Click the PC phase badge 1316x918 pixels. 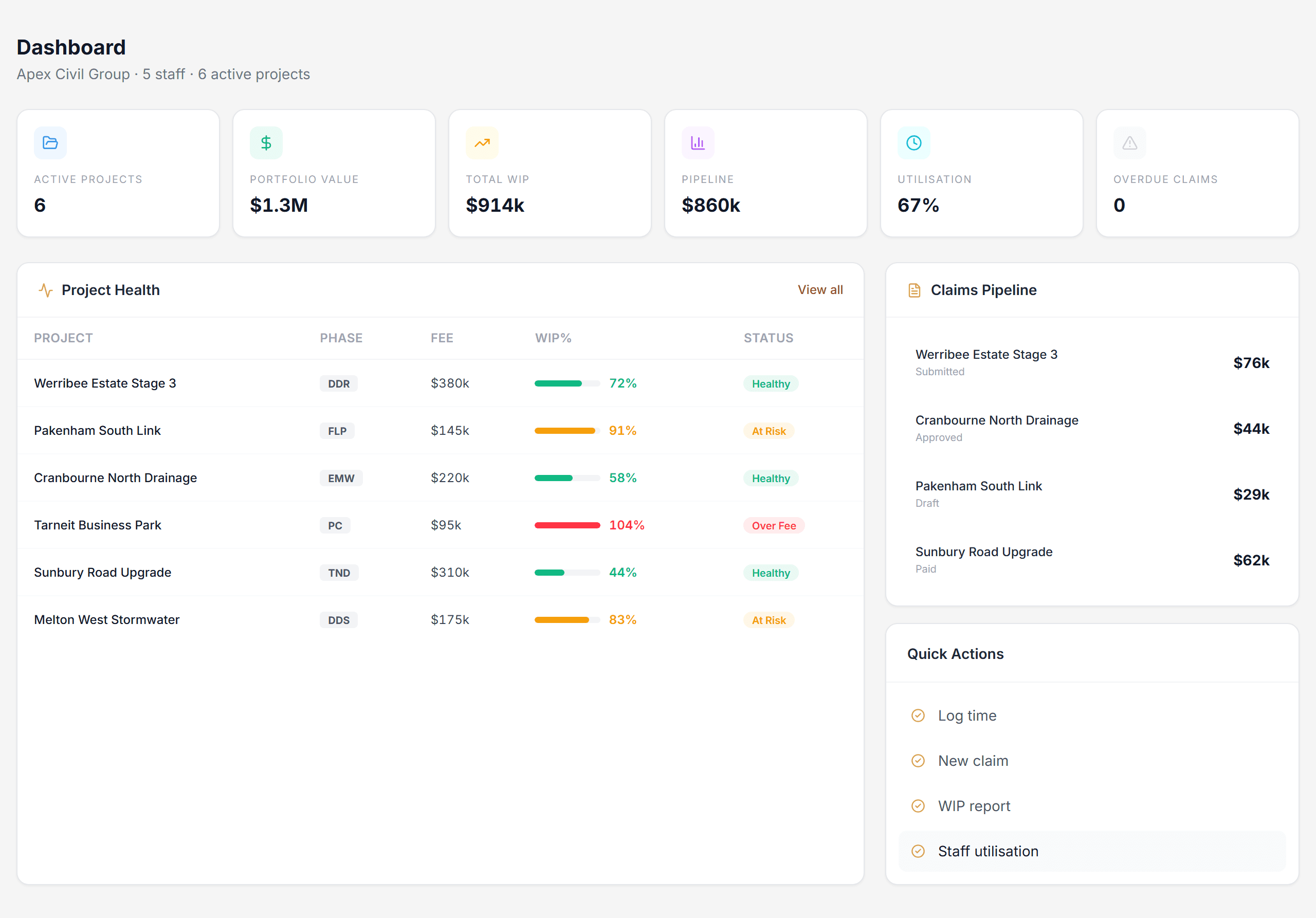pos(335,525)
